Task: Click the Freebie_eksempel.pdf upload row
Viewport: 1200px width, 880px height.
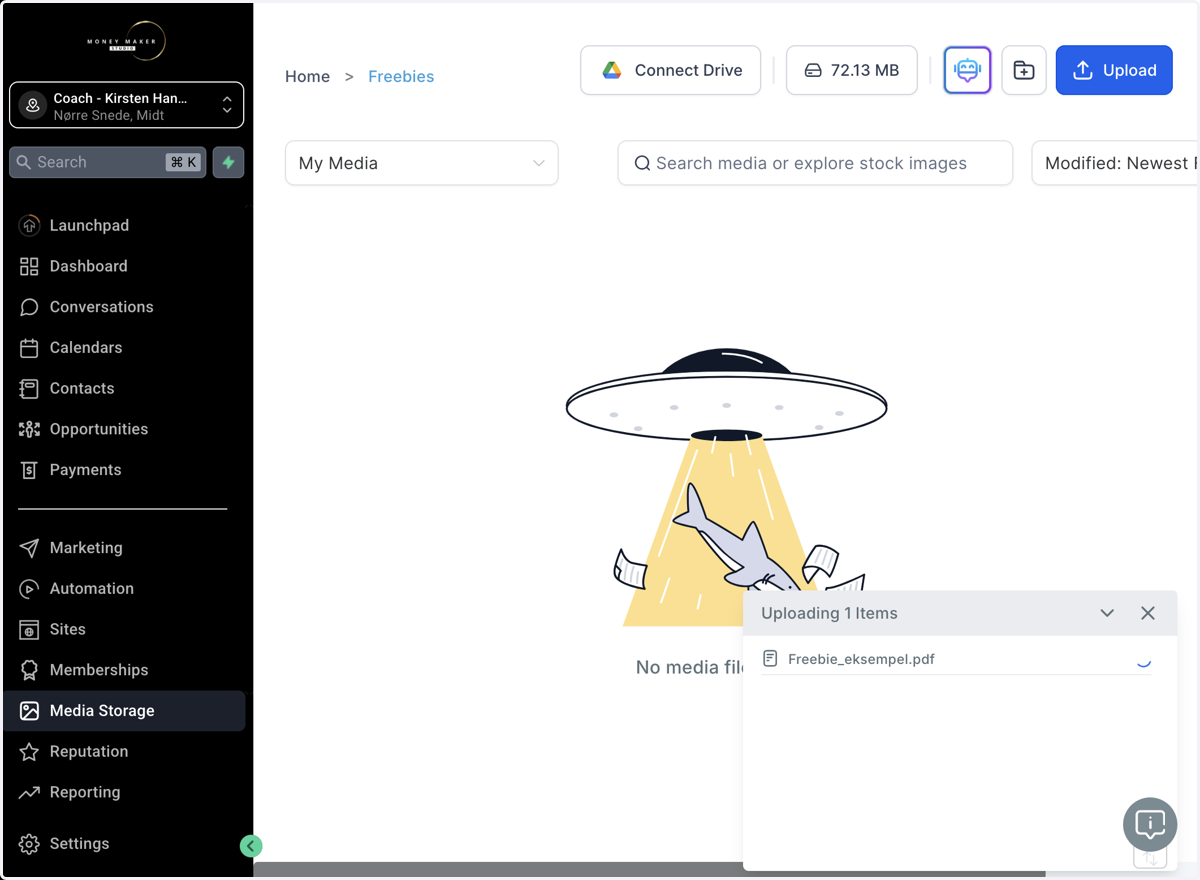Action: [x=957, y=659]
